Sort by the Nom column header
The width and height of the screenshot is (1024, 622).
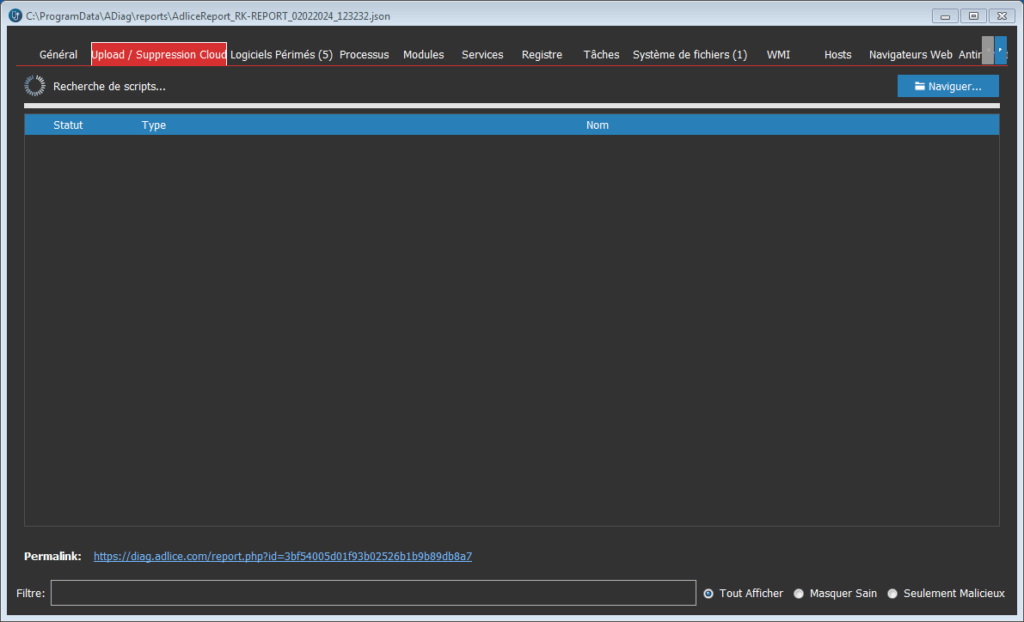click(597, 125)
